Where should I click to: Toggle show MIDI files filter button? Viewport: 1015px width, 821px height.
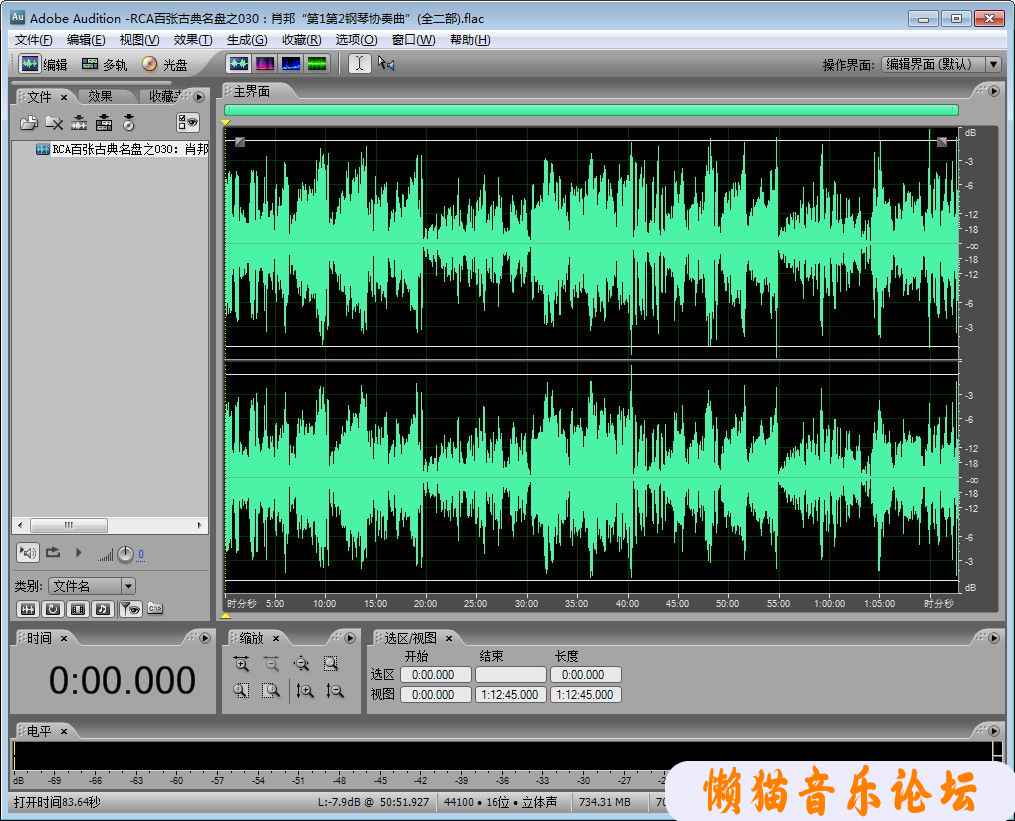[102, 609]
